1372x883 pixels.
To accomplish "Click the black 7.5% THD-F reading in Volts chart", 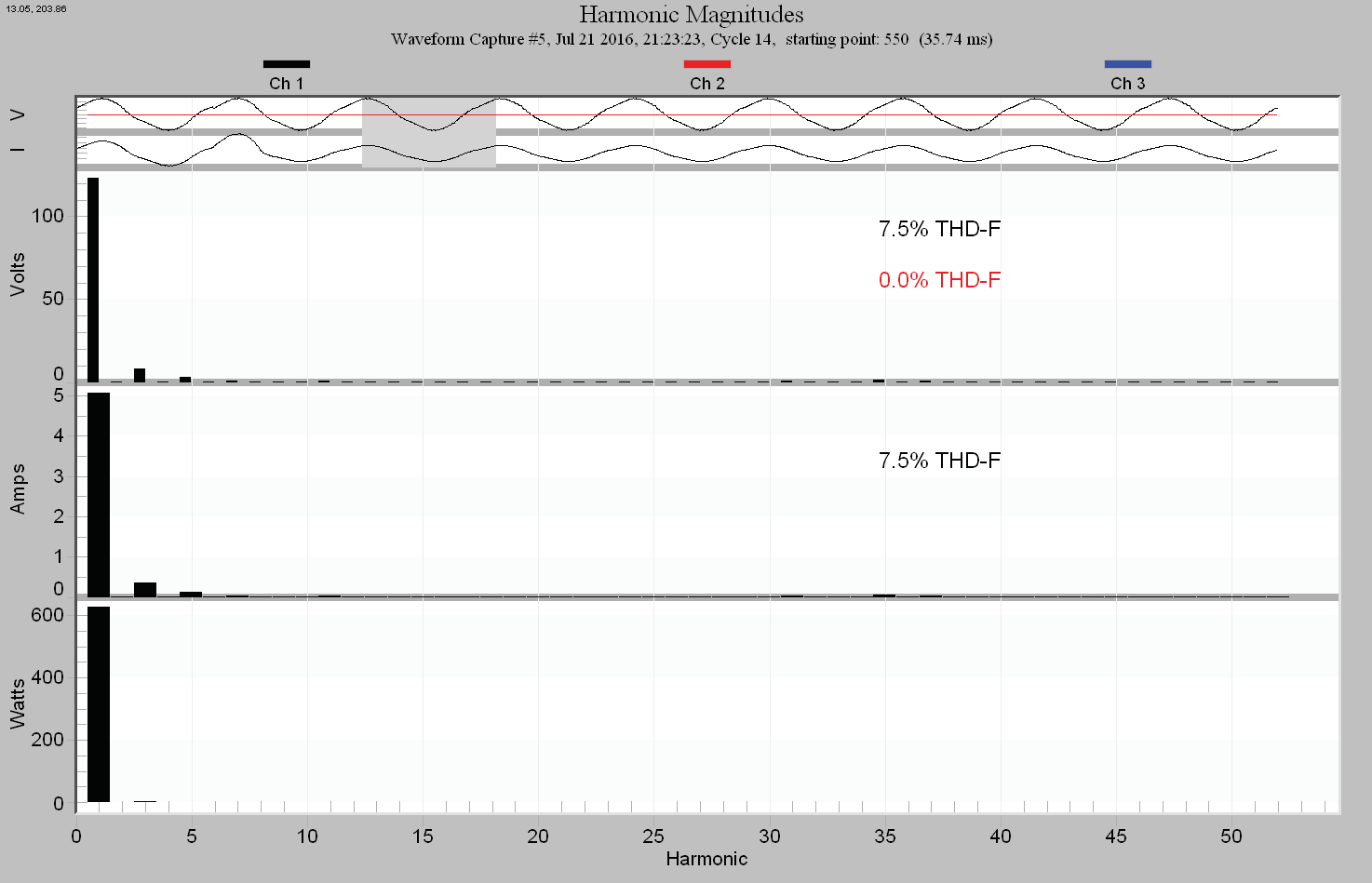I will [939, 229].
